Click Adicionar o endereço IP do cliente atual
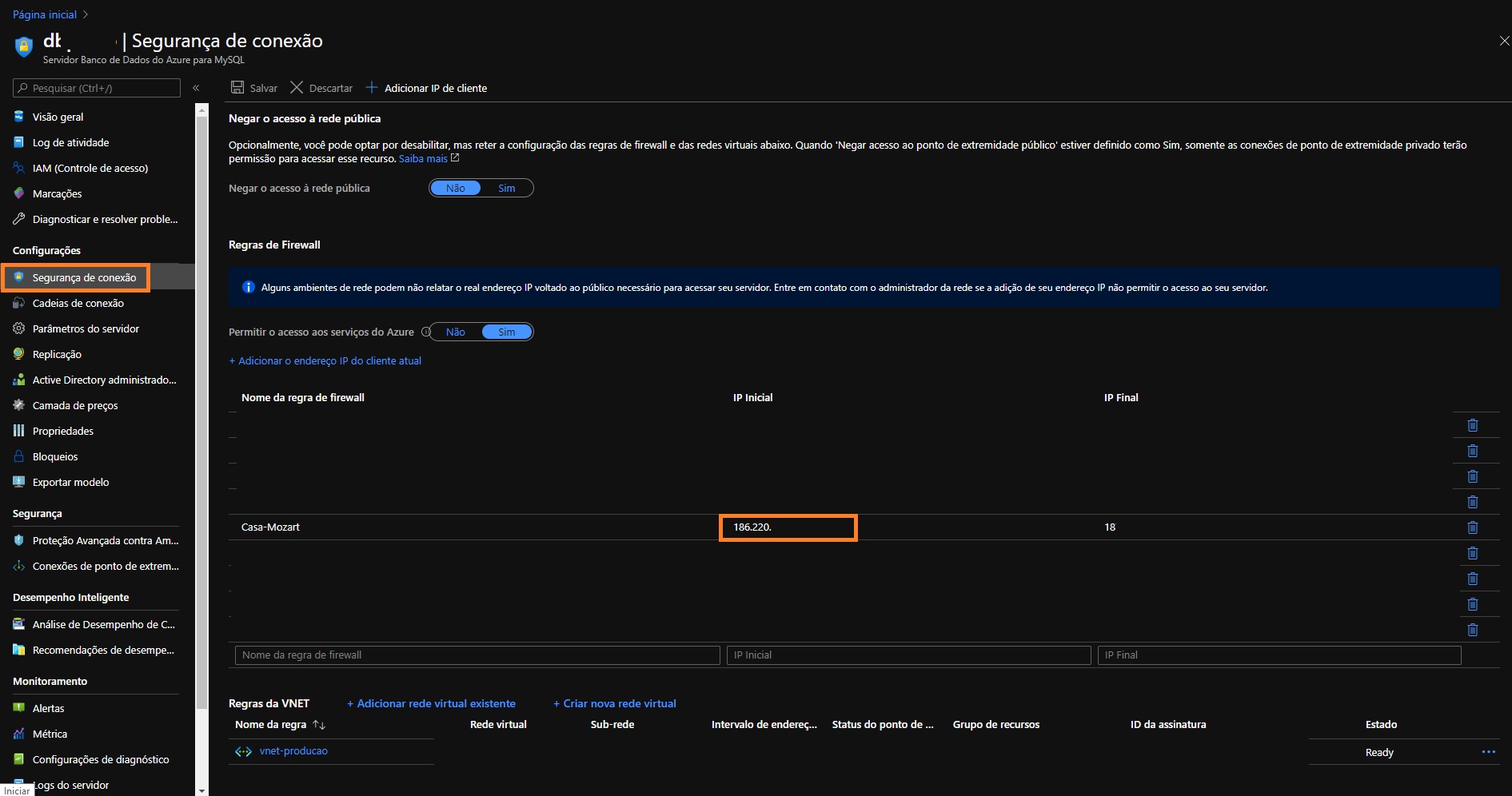1512x796 pixels. (x=325, y=360)
